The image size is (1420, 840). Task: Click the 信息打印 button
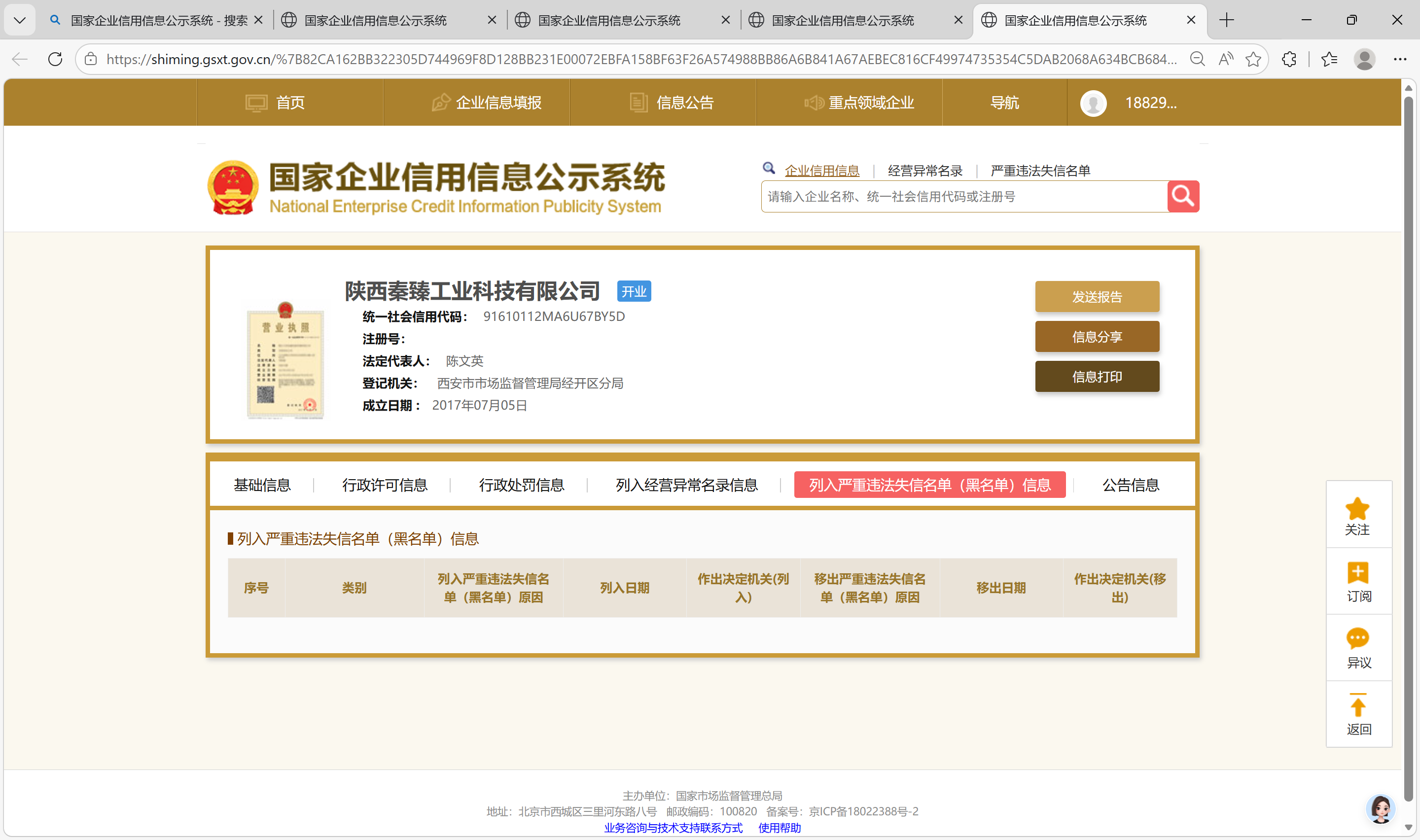(x=1096, y=377)
